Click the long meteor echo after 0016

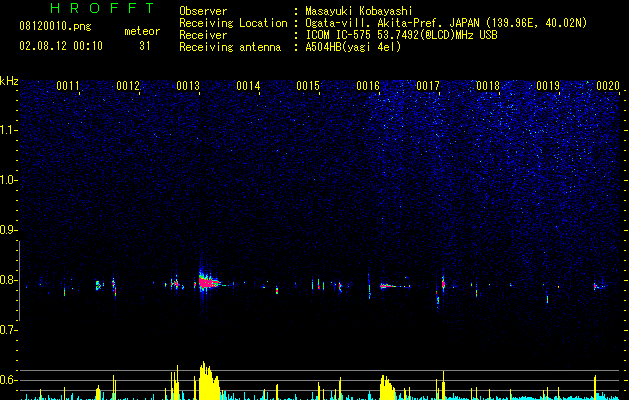pos(395,286)
